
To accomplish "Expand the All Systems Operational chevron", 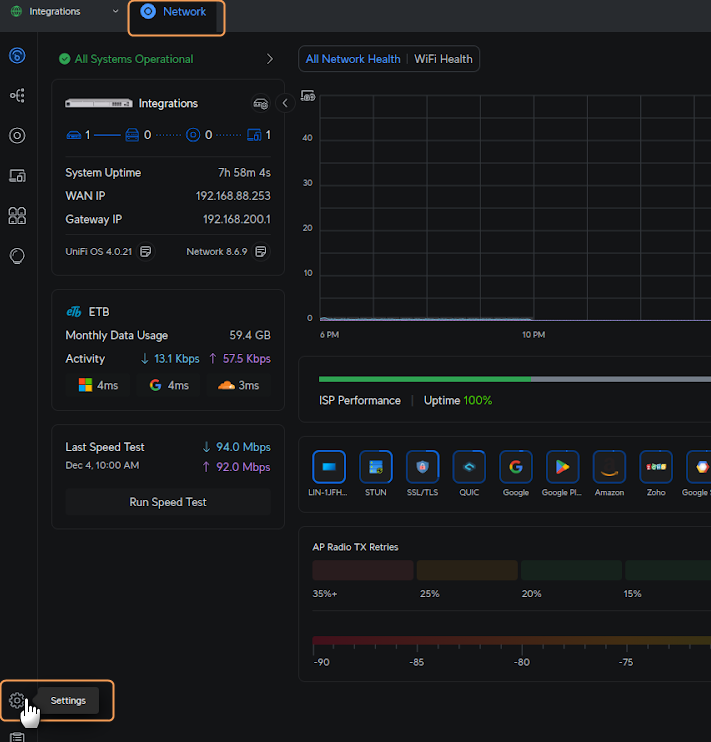I will pos(270,59).
